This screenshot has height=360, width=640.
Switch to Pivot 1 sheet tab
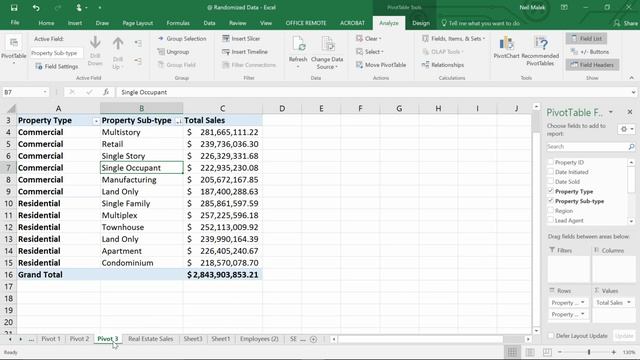51,339
